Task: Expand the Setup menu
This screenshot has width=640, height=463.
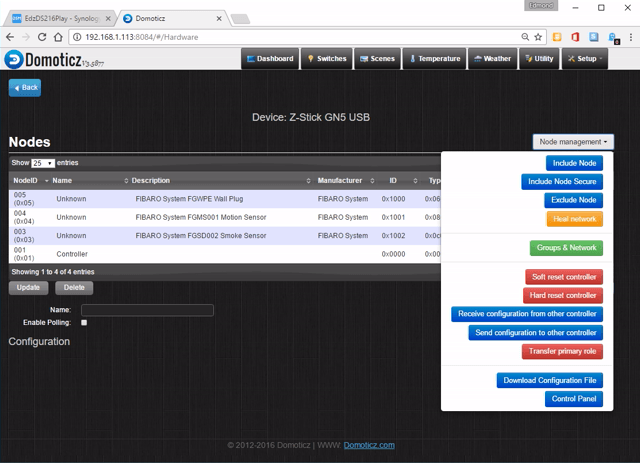Action: click(x=584, y=59)
